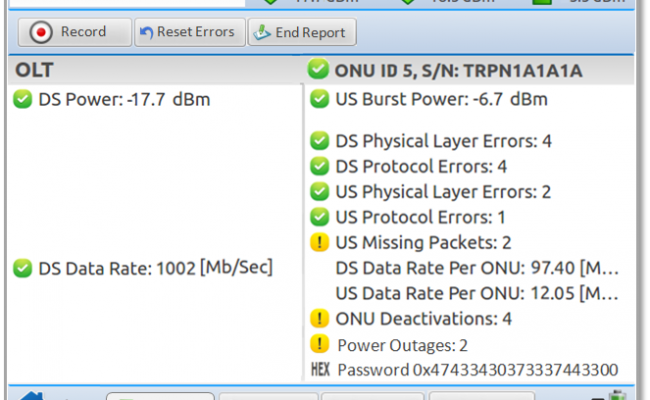Select the OLT panel header
Image resolution: width=650 pixels, height=400 pixels.
click(152, 70)
